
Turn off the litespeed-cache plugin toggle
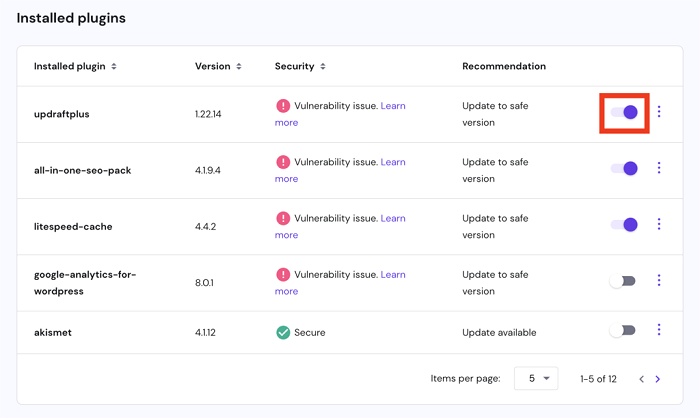(624, 225)
